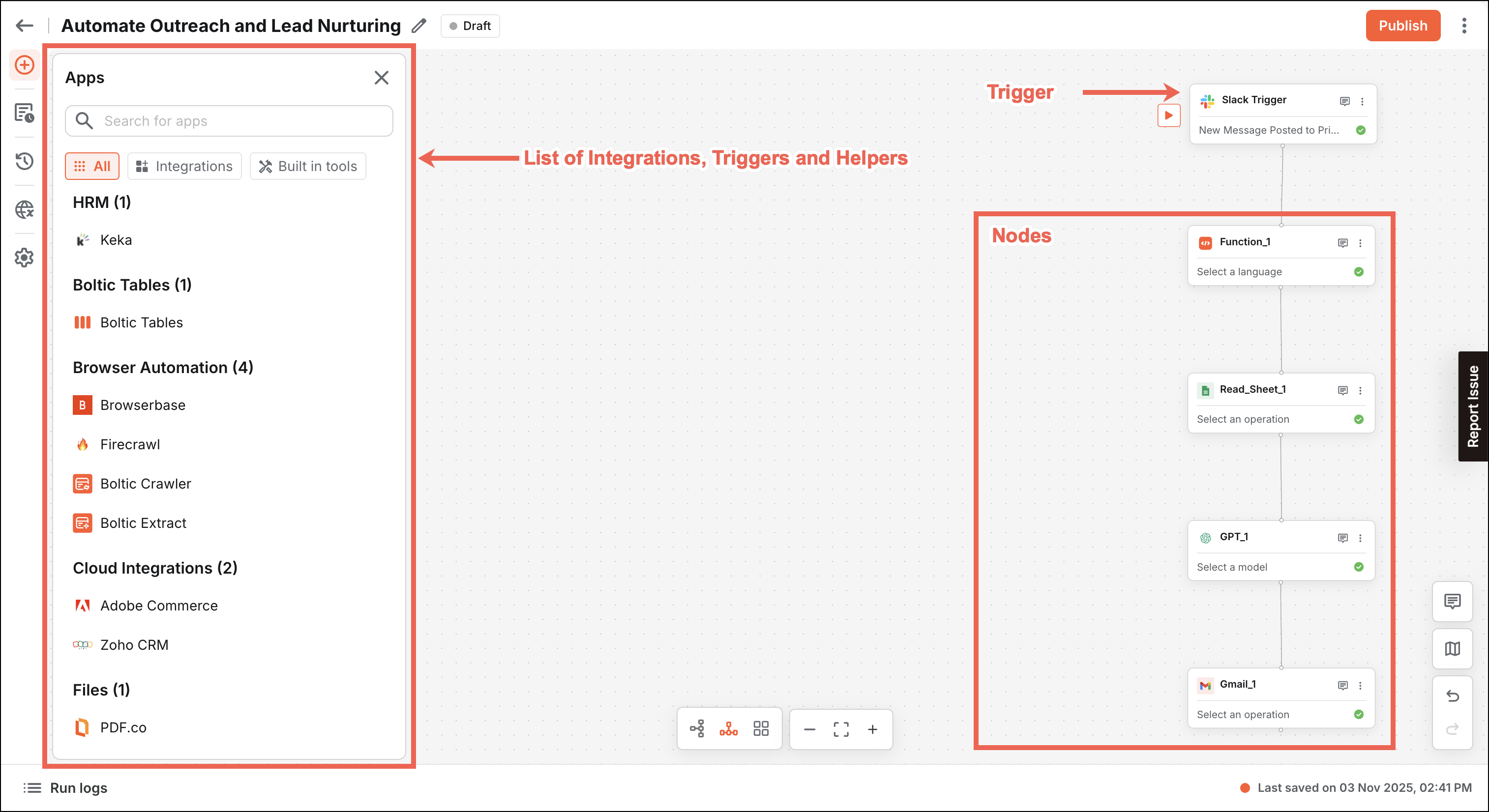Screen dimensions: 1489x812
Task: Click the Search for apps field
Action: tap(229, 121)
